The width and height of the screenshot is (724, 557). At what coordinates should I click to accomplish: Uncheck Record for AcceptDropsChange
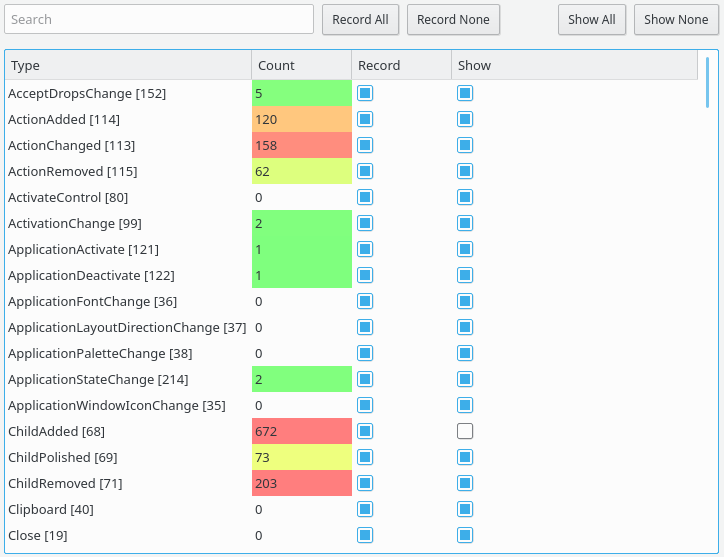coord(365,94)
